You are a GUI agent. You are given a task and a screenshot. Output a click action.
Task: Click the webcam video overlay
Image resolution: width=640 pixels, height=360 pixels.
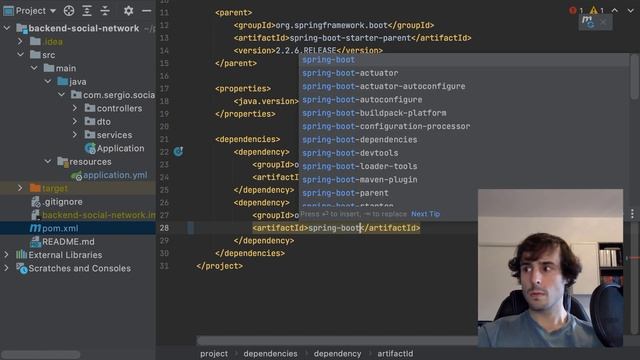(x=550, y=268)
